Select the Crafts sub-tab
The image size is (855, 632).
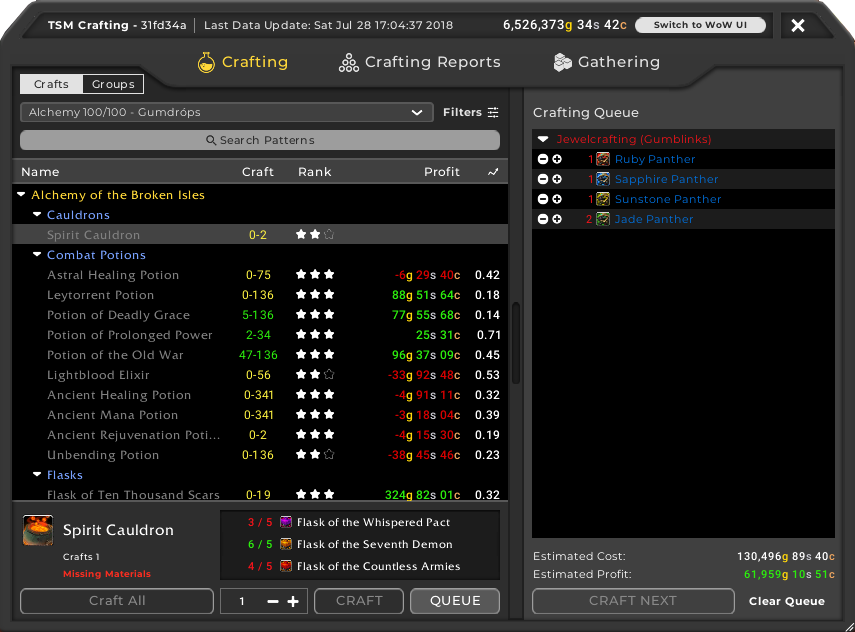point(51,84)
